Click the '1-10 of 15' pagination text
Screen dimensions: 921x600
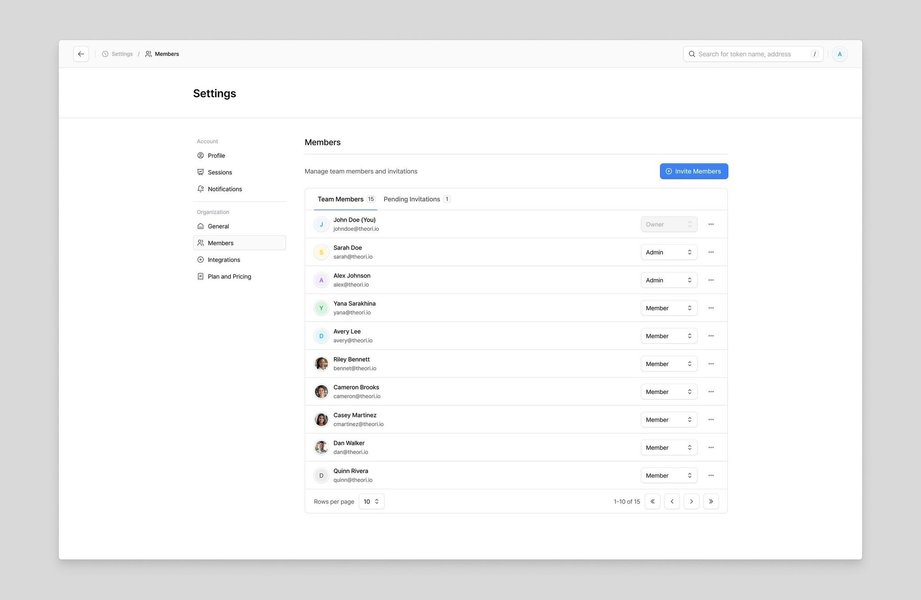[627, 502]
